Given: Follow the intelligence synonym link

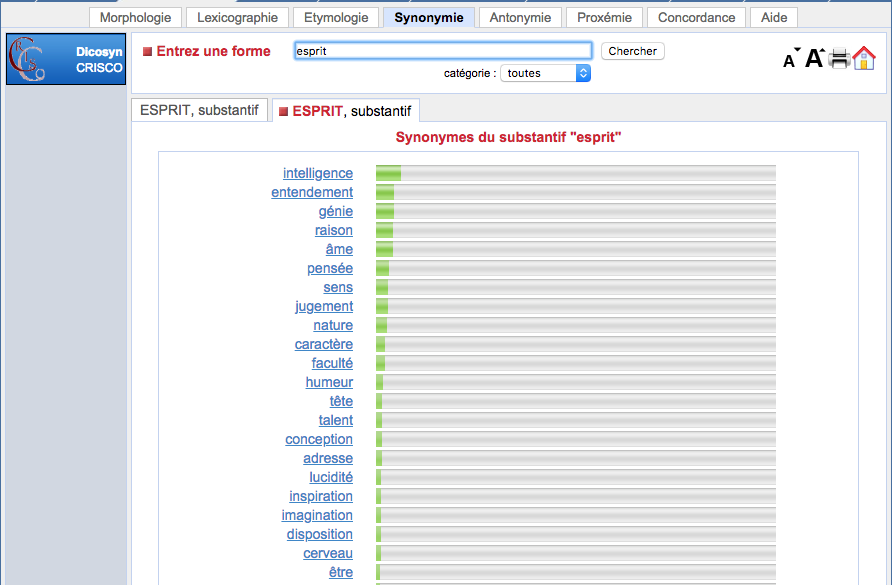Looking at the screenshot, I should click(x=318, y=173).
